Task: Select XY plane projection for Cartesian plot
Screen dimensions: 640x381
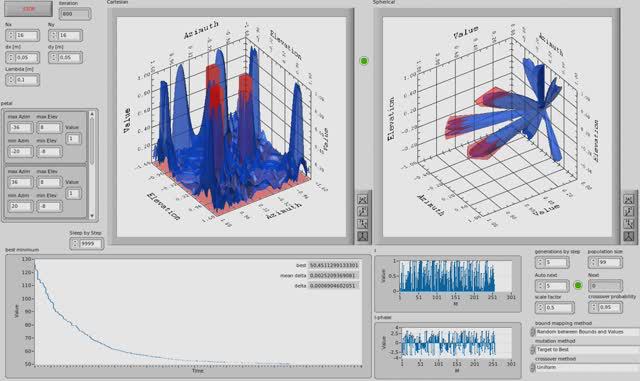Action: pos(362,199)
